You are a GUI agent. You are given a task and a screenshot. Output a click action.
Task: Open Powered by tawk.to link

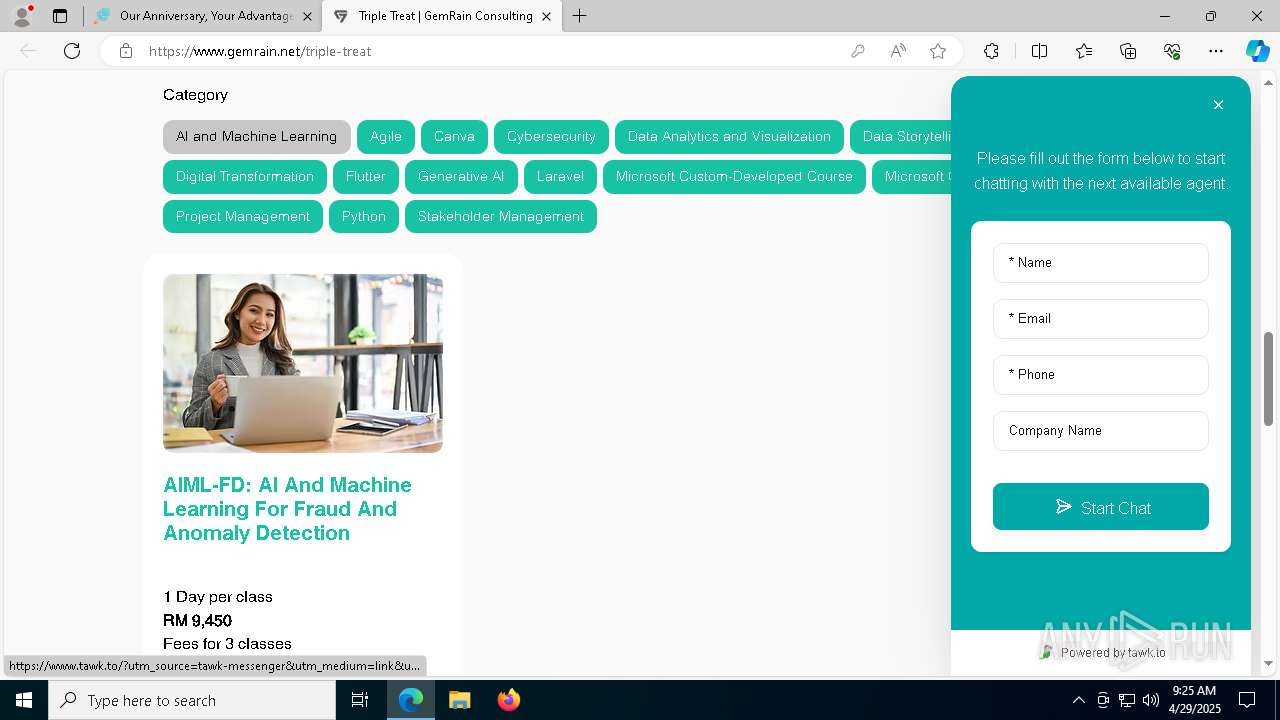click(1103, 652)
